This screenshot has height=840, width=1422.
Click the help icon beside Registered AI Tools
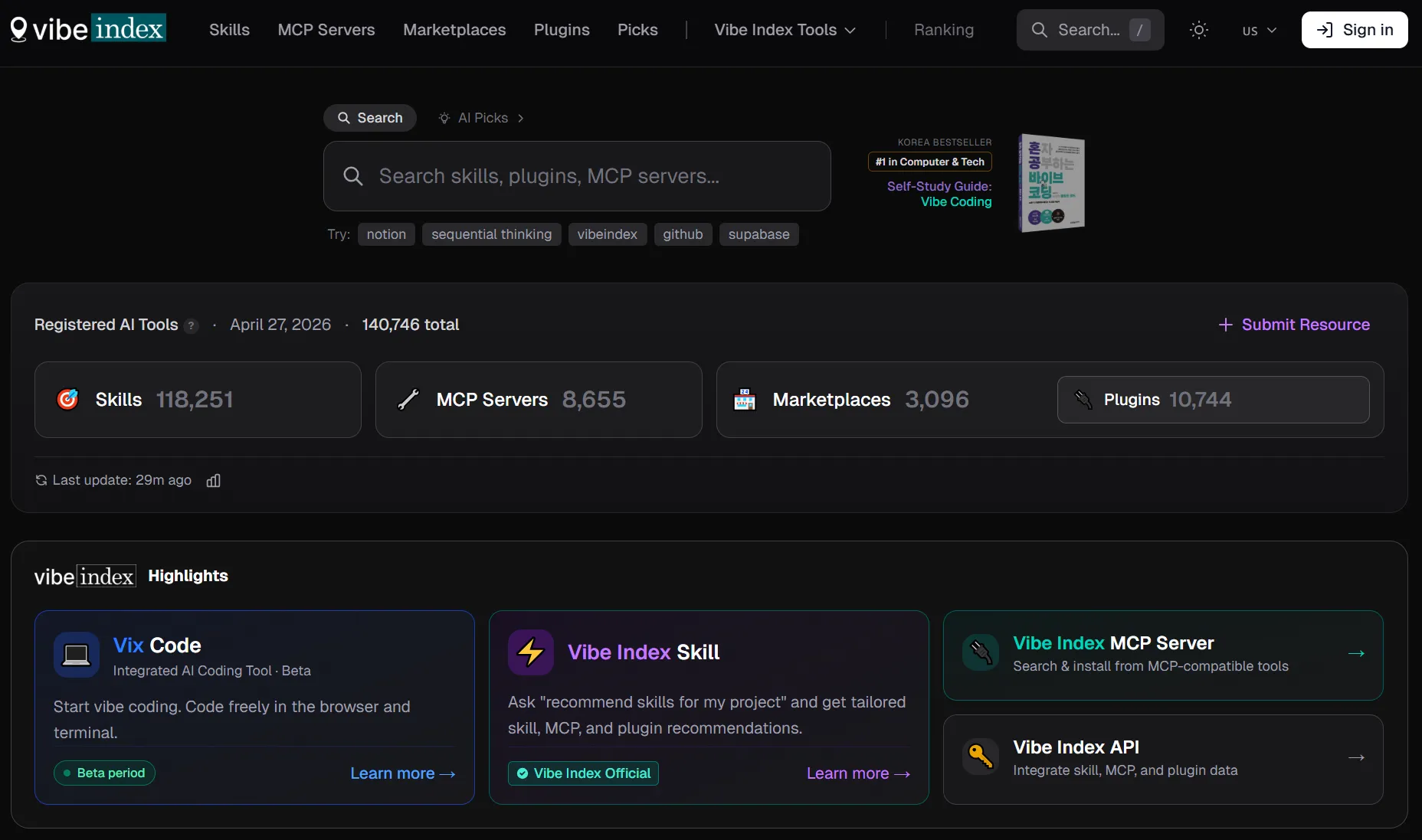click(x=192, y=325)
